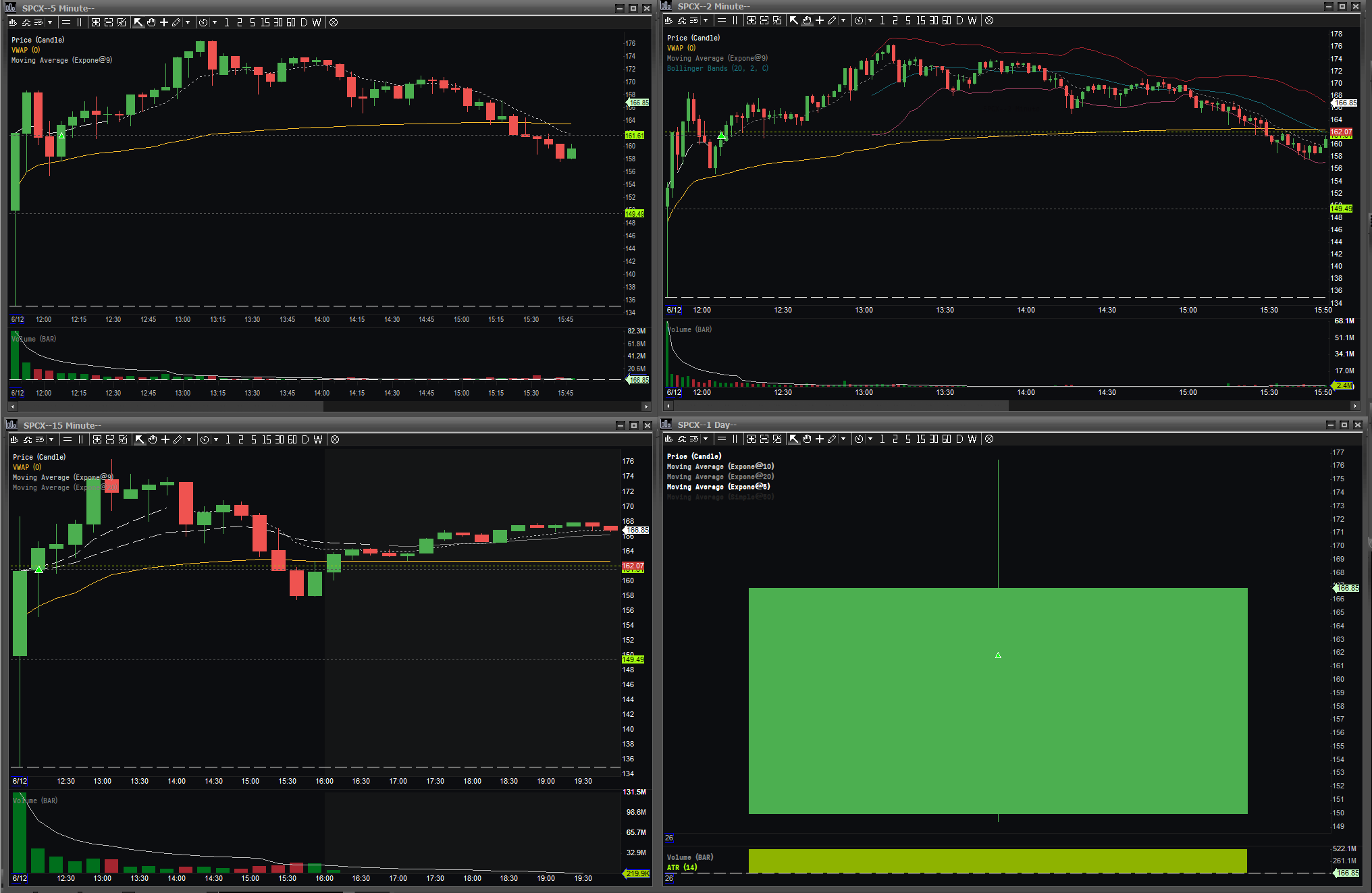Image resolution: width=1372 pixels, height=893 pixels.
Task: Choose pencil drawing tool in 5 Minute window
Action: 176,22
